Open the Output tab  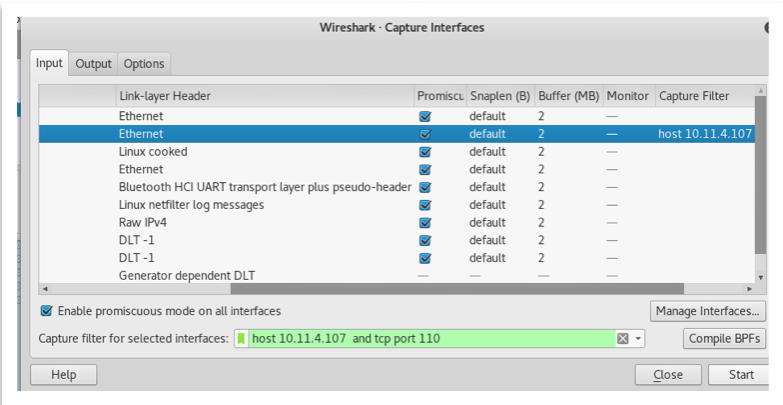point(93,64)
